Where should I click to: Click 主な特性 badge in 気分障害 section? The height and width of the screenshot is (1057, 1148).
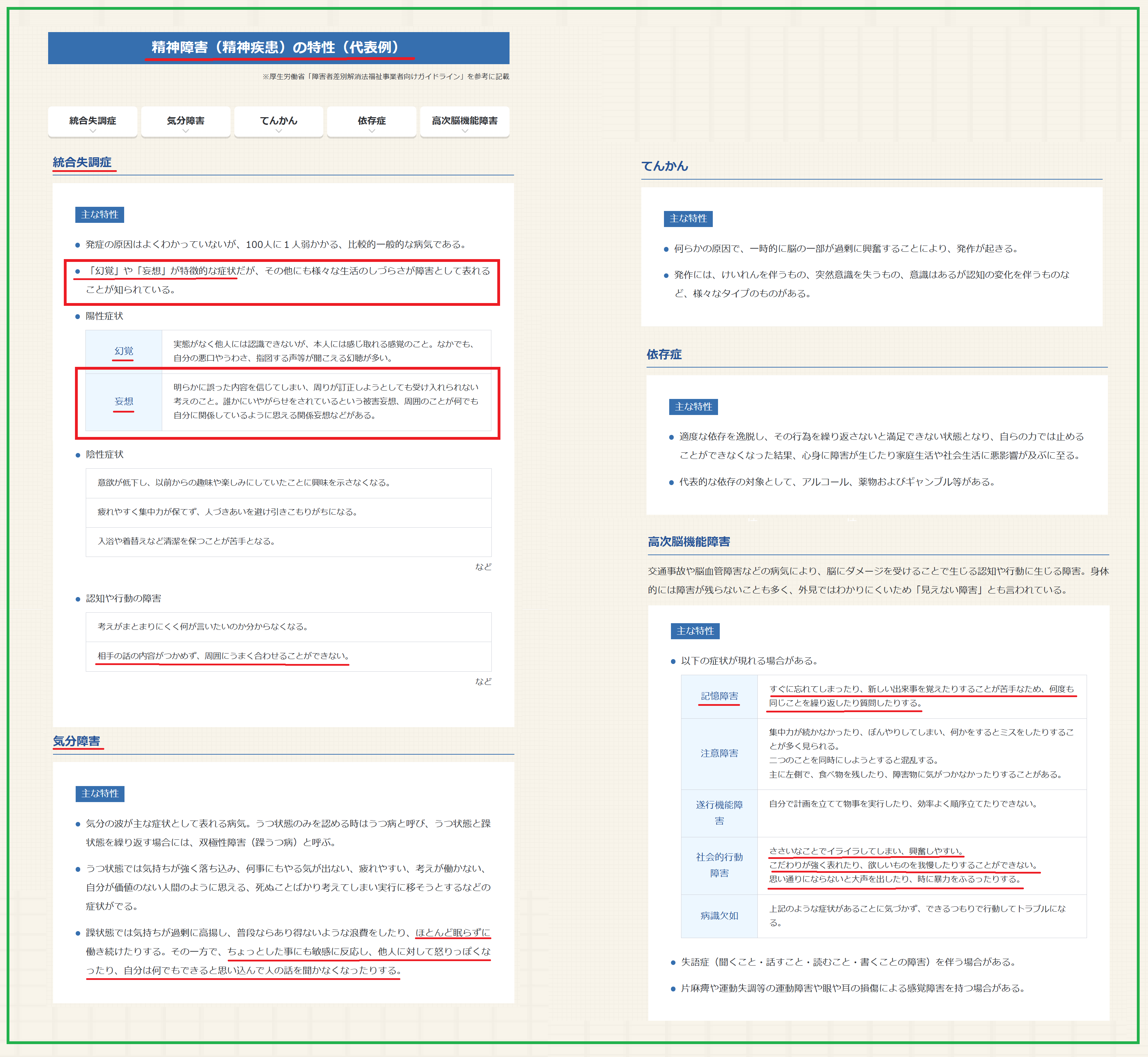click(x=100, y=793)
